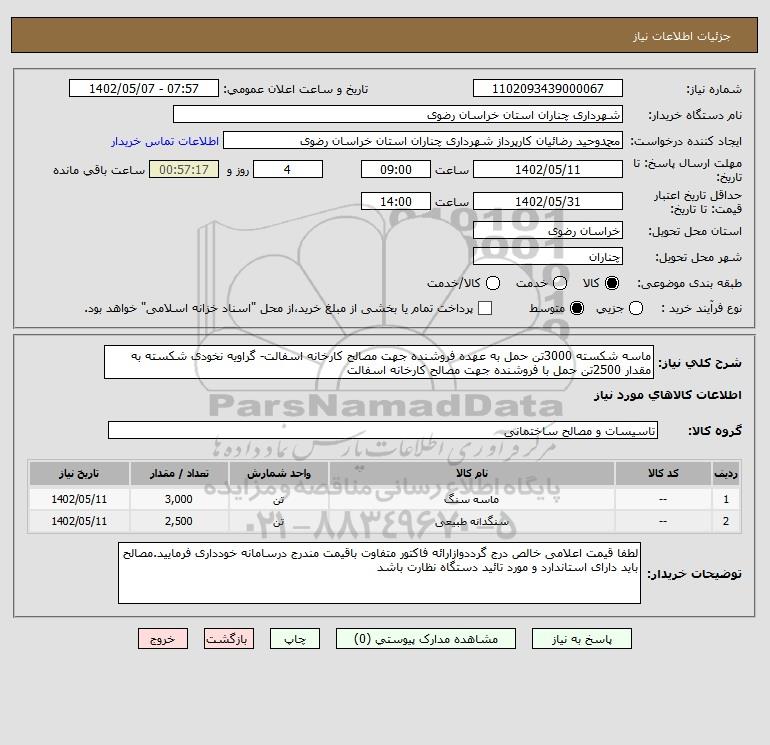Click the announcement date field 1402/05/07 - 07:57
This screenshot has height=745, width=770.
point(143,88)
